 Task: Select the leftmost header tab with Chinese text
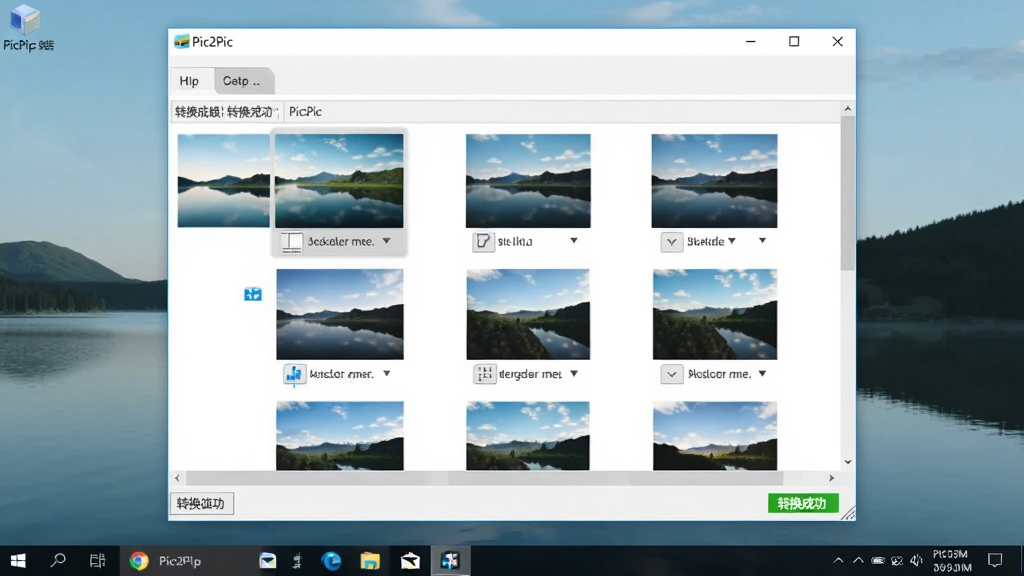pos(226,112)
